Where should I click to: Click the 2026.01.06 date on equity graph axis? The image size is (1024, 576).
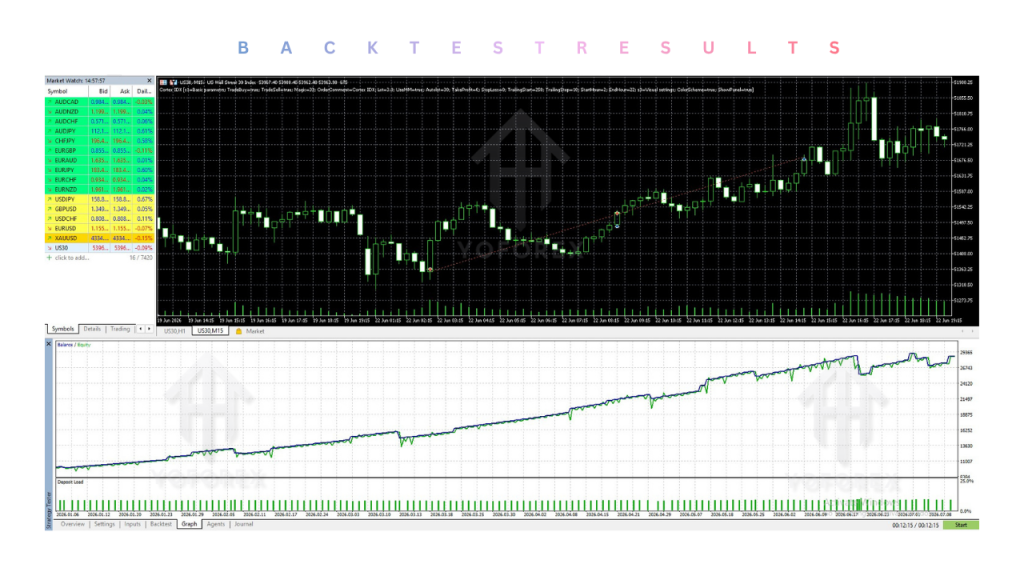pos(67,515)
